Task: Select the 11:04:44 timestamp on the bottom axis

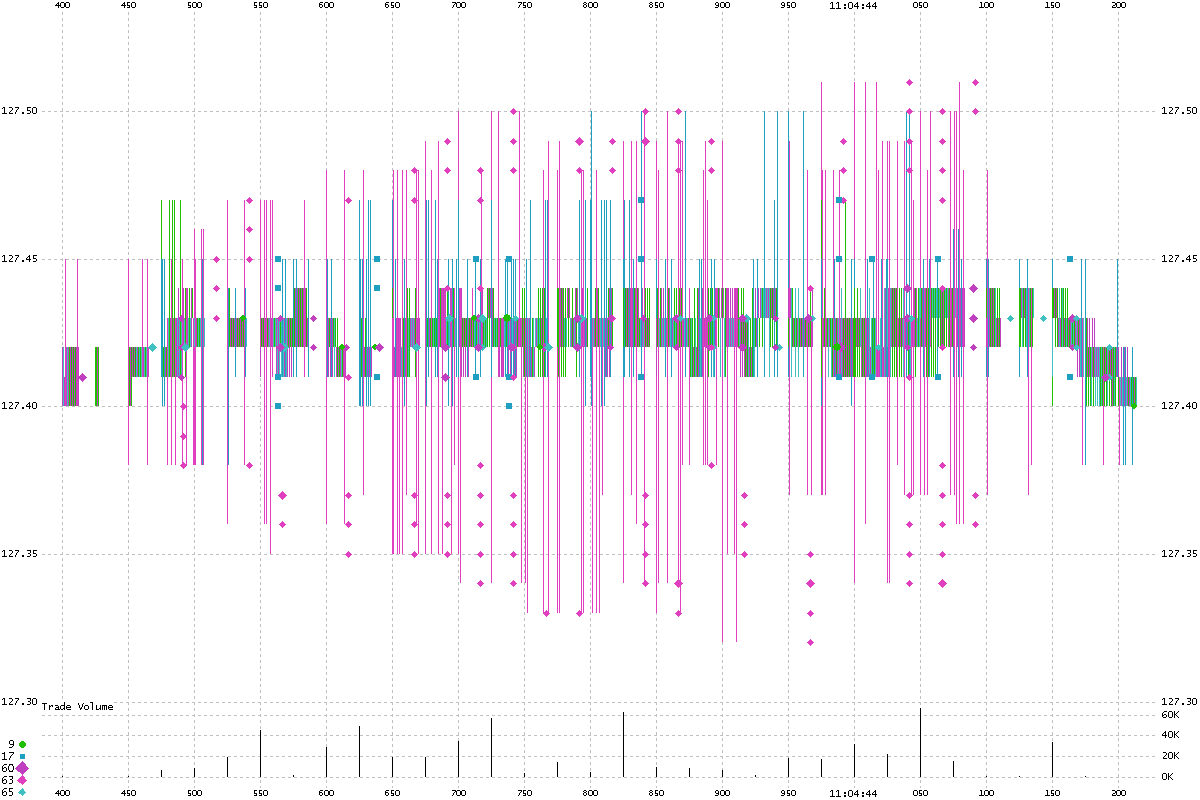Action: click(853, 793)
